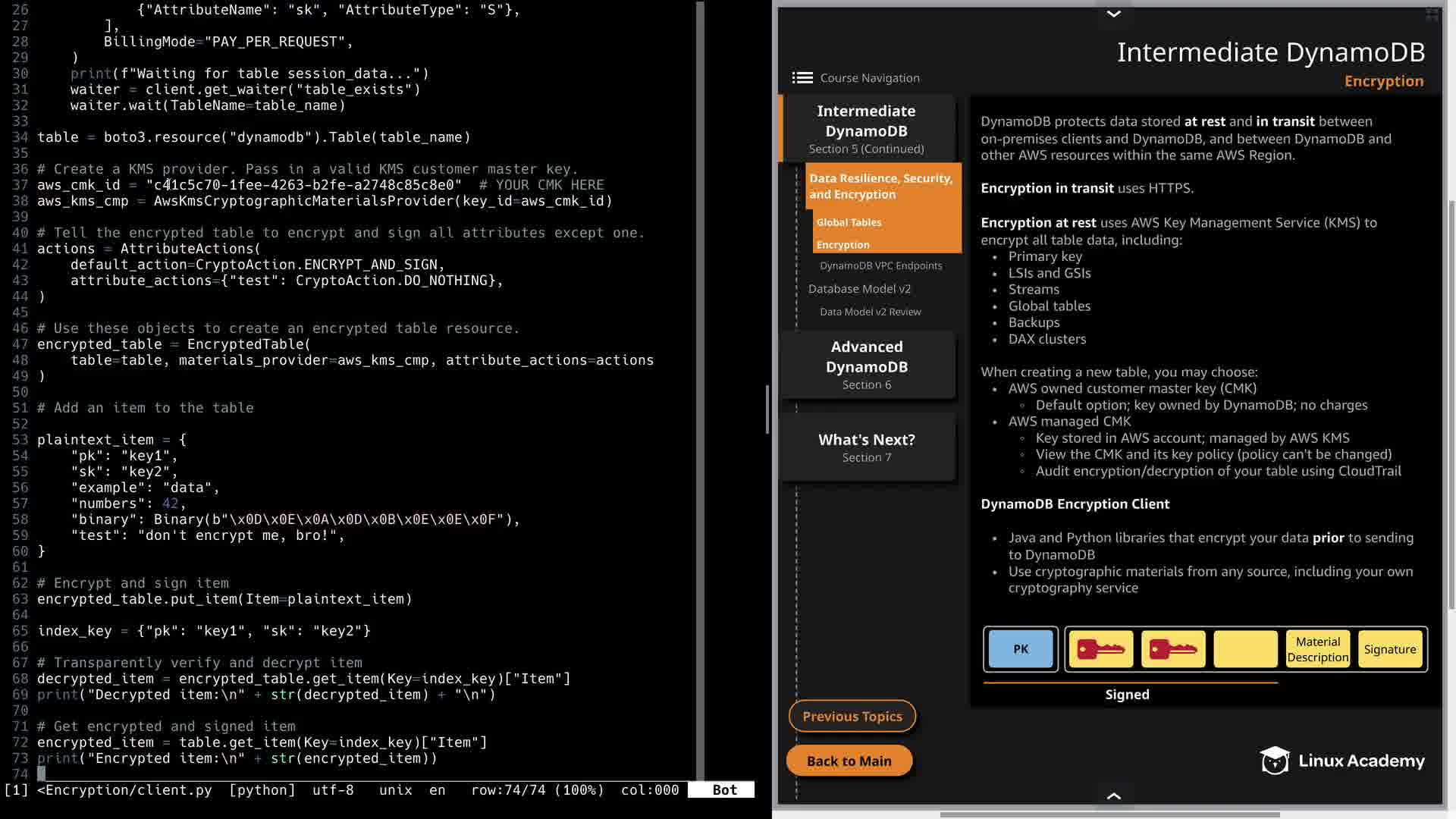Expand Advanced DynamoDB Section 6
The image size is (1456, 819).
(x=867, y=365)
